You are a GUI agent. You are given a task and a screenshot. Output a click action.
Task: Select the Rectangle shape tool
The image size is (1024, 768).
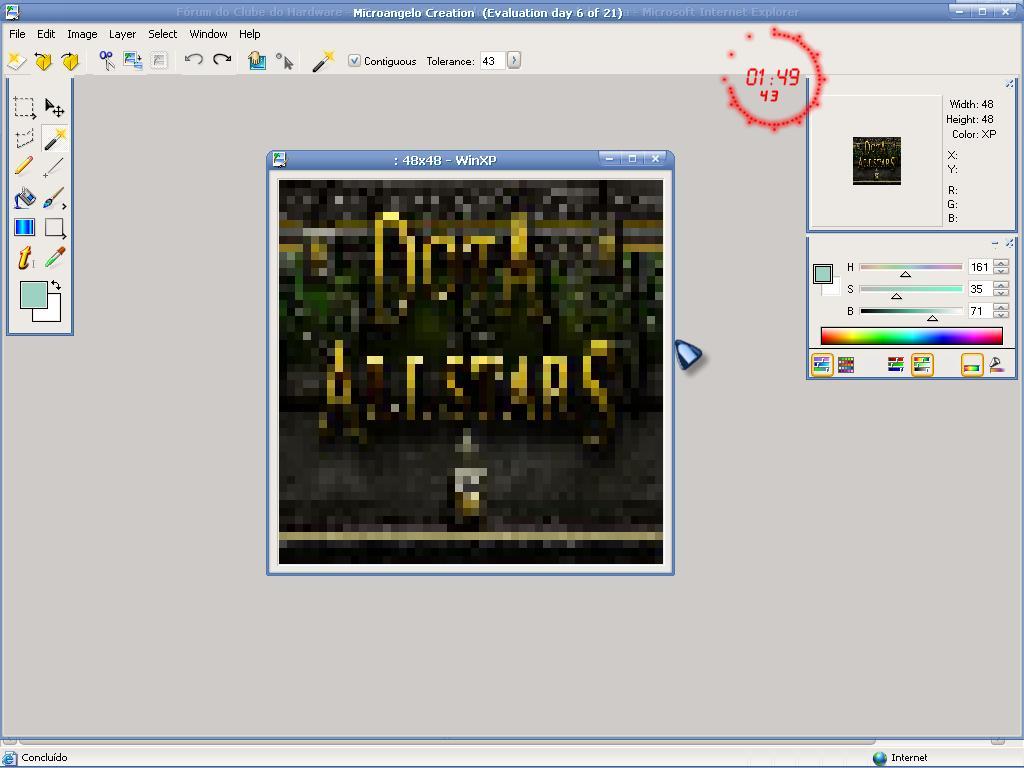click(x=55, y=228)
